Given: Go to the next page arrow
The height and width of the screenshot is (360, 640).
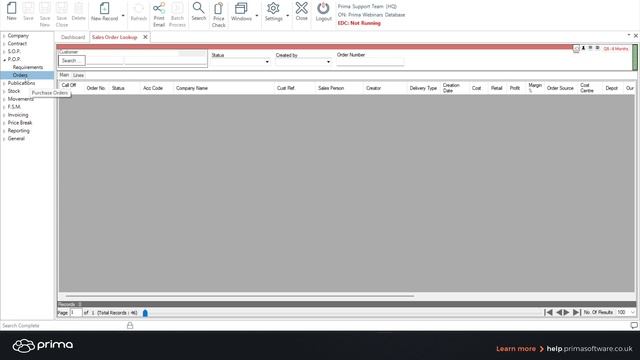Looking at the screenshot, I should [x=566, y=312].
